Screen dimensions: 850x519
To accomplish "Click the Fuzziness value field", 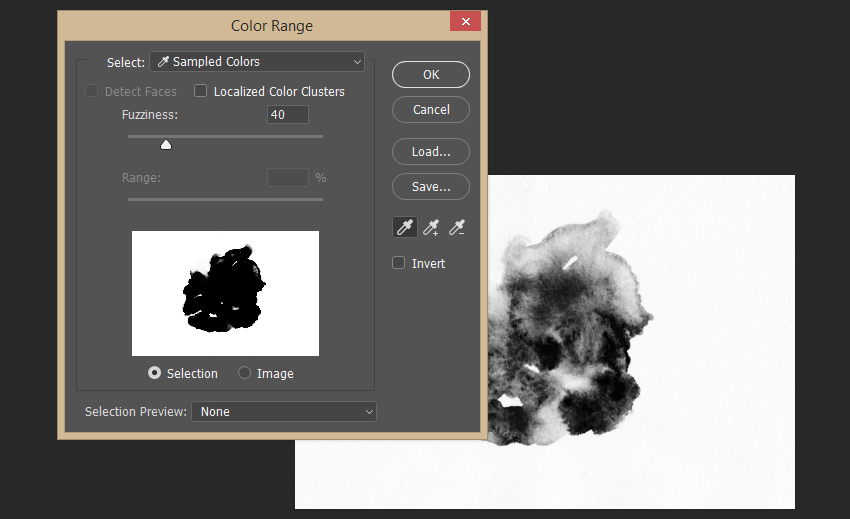I will coord(287,115).
